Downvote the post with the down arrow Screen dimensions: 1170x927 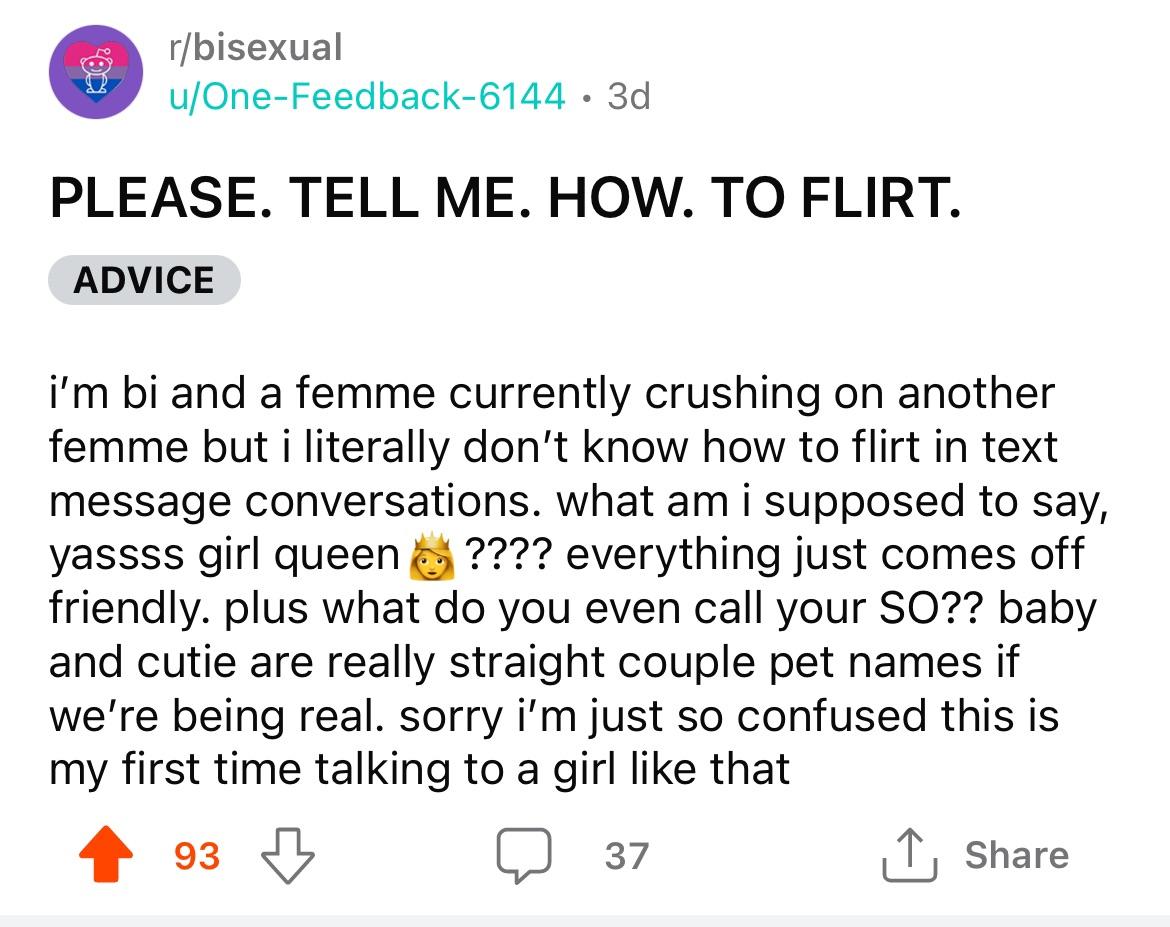(287, 856)
